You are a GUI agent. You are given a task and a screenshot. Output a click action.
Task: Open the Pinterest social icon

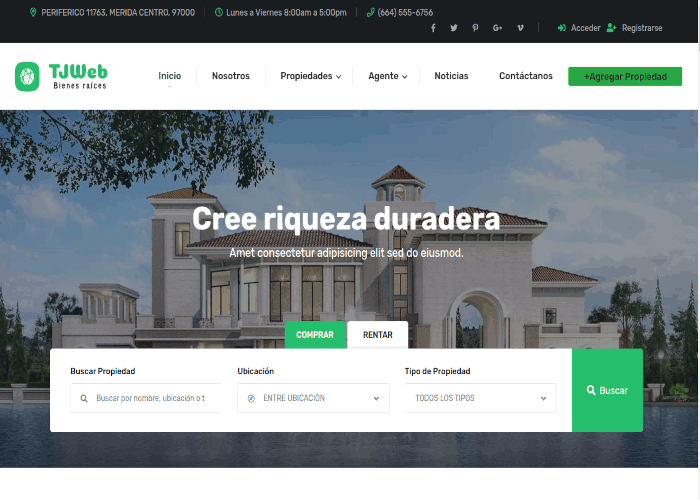475,28
